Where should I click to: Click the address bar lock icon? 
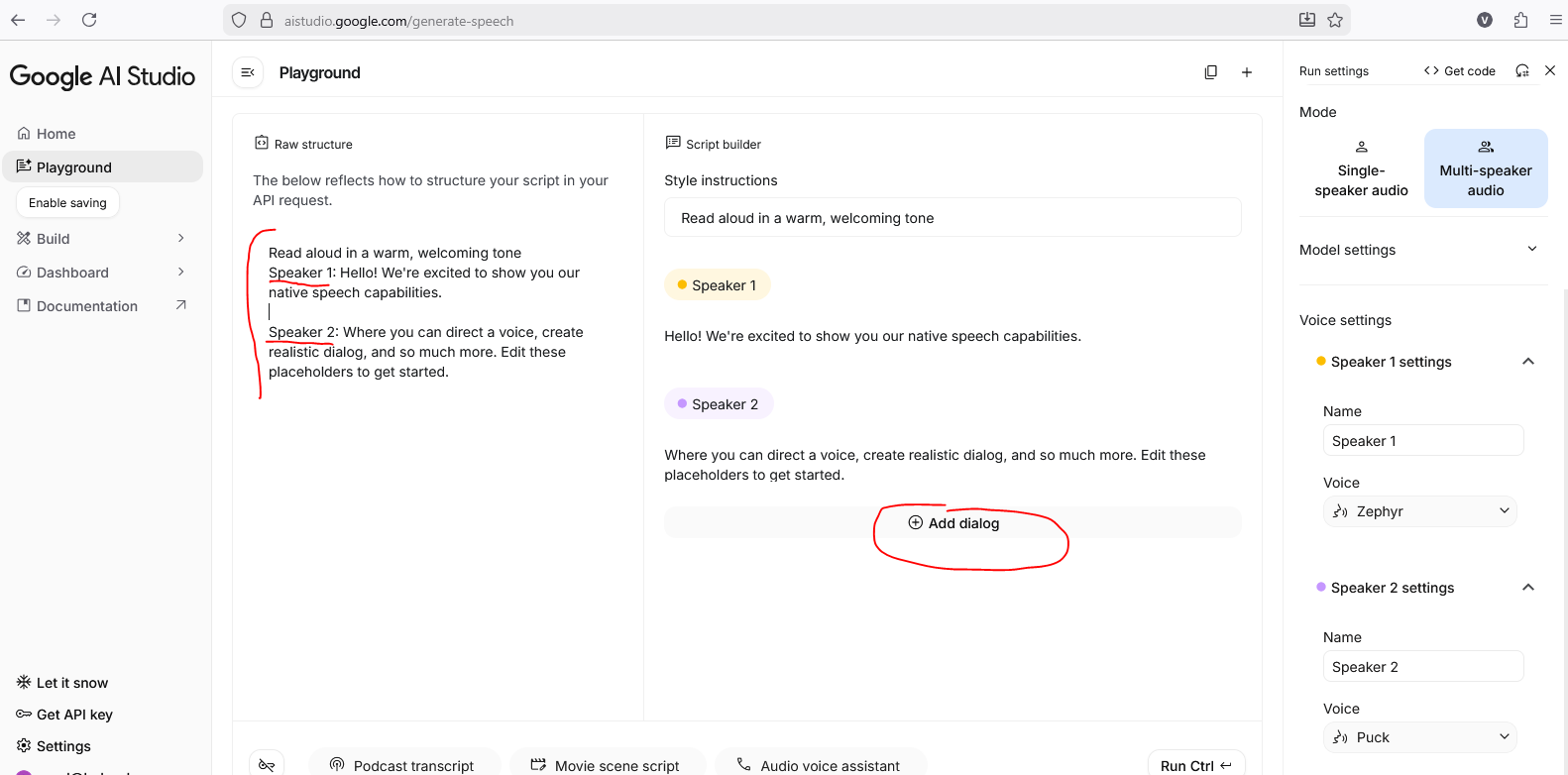266,20
